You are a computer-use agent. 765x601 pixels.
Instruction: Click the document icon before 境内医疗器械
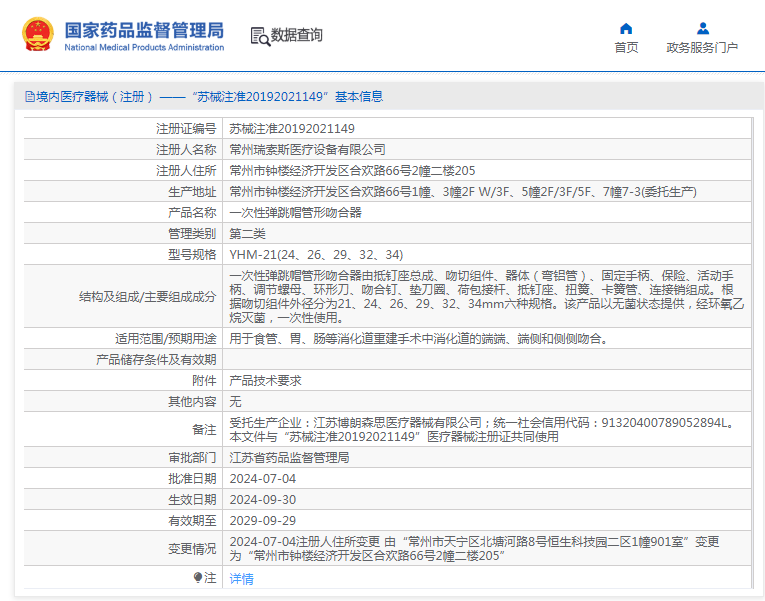coord(30,97)
